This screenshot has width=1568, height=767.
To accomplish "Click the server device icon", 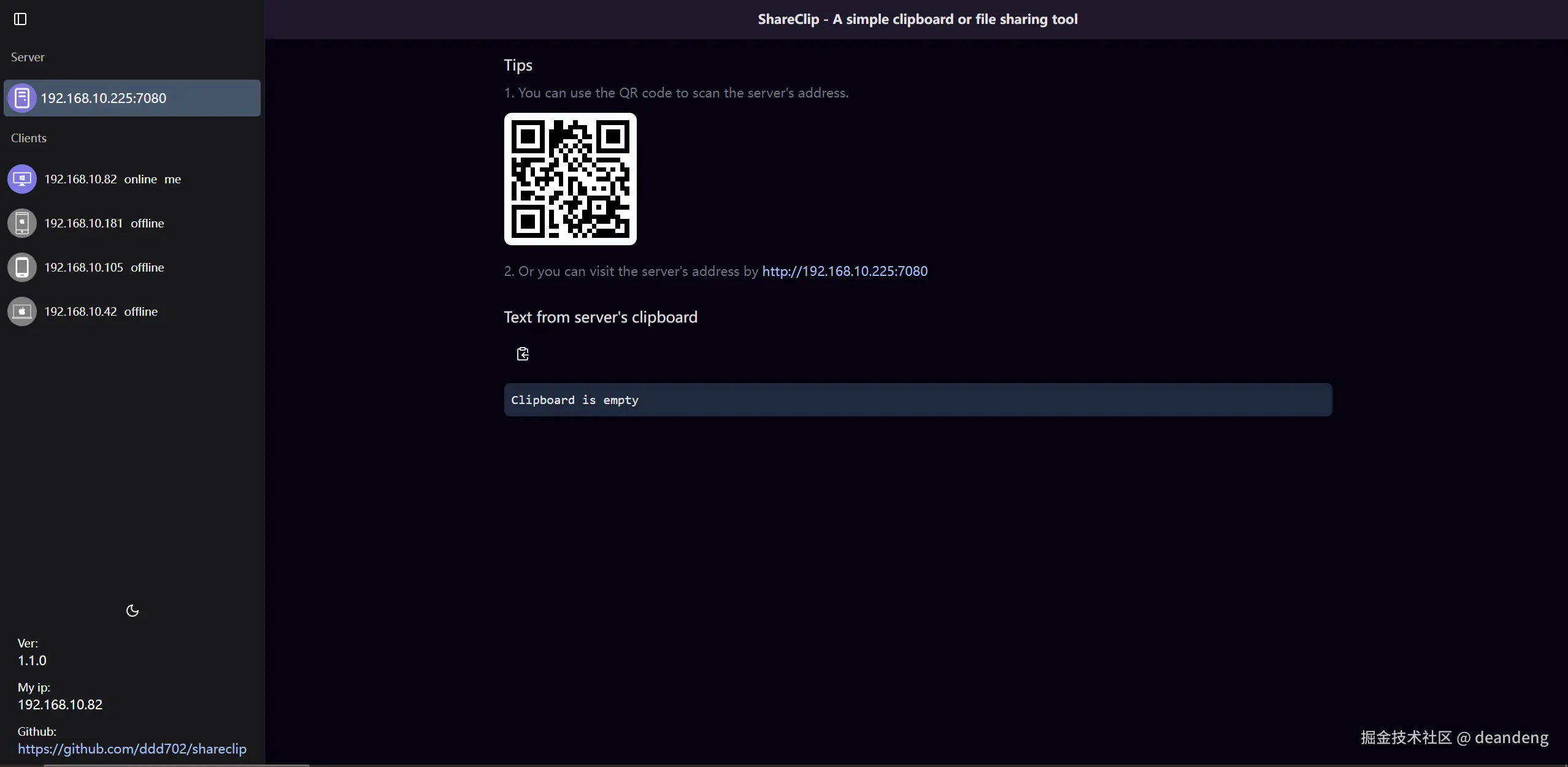I will pyautogui.click(x=22, y=98).
